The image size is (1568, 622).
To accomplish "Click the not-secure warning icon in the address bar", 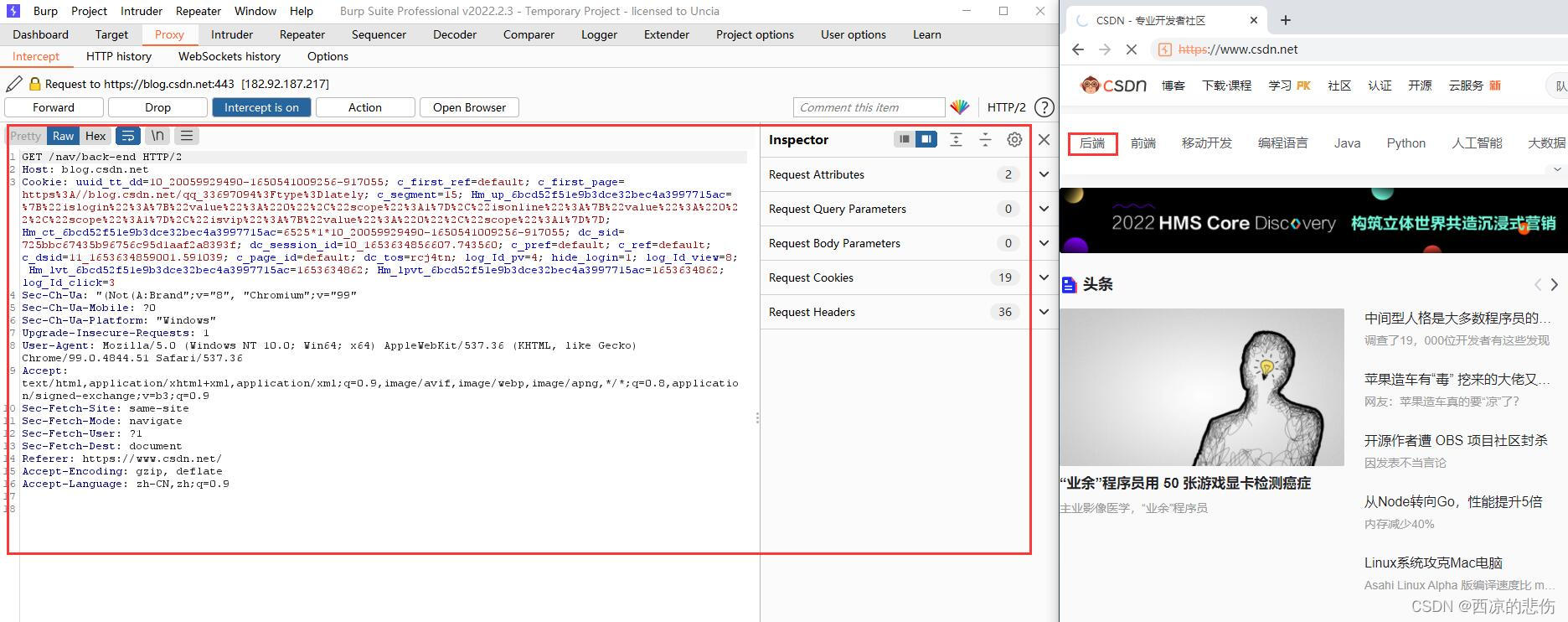I will pos(1164,49).
